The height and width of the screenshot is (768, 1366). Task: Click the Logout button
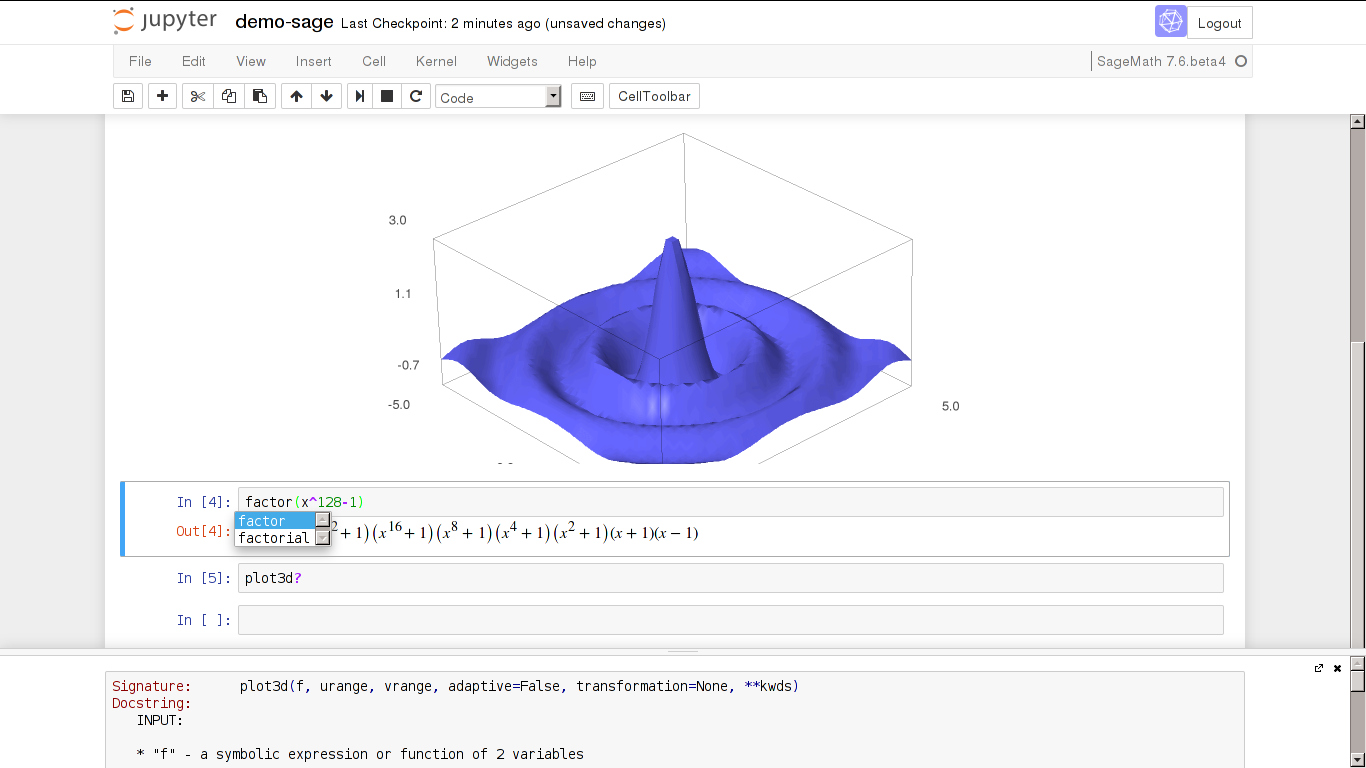[1219, 23]
